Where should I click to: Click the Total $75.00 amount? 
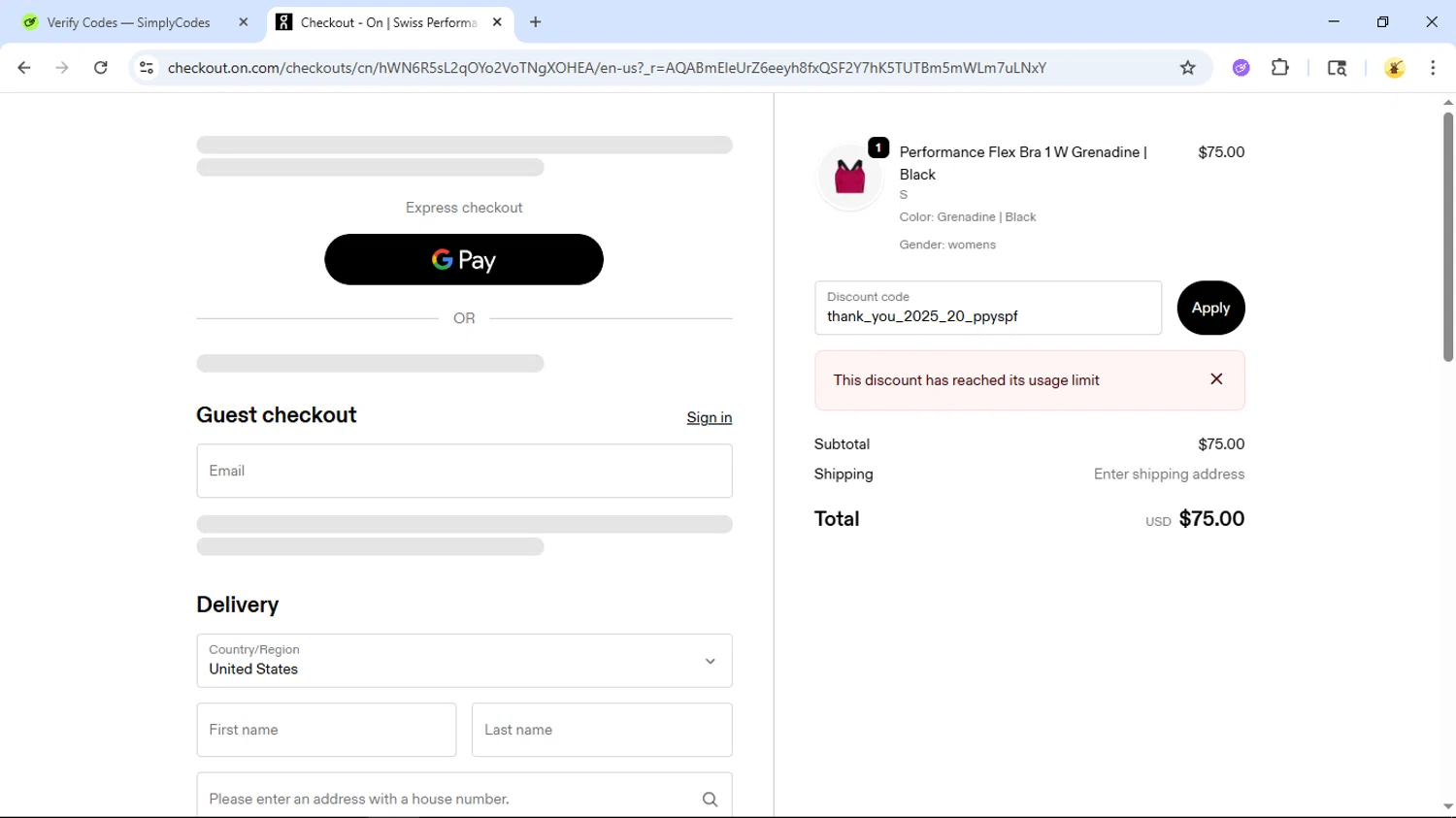1211,518
